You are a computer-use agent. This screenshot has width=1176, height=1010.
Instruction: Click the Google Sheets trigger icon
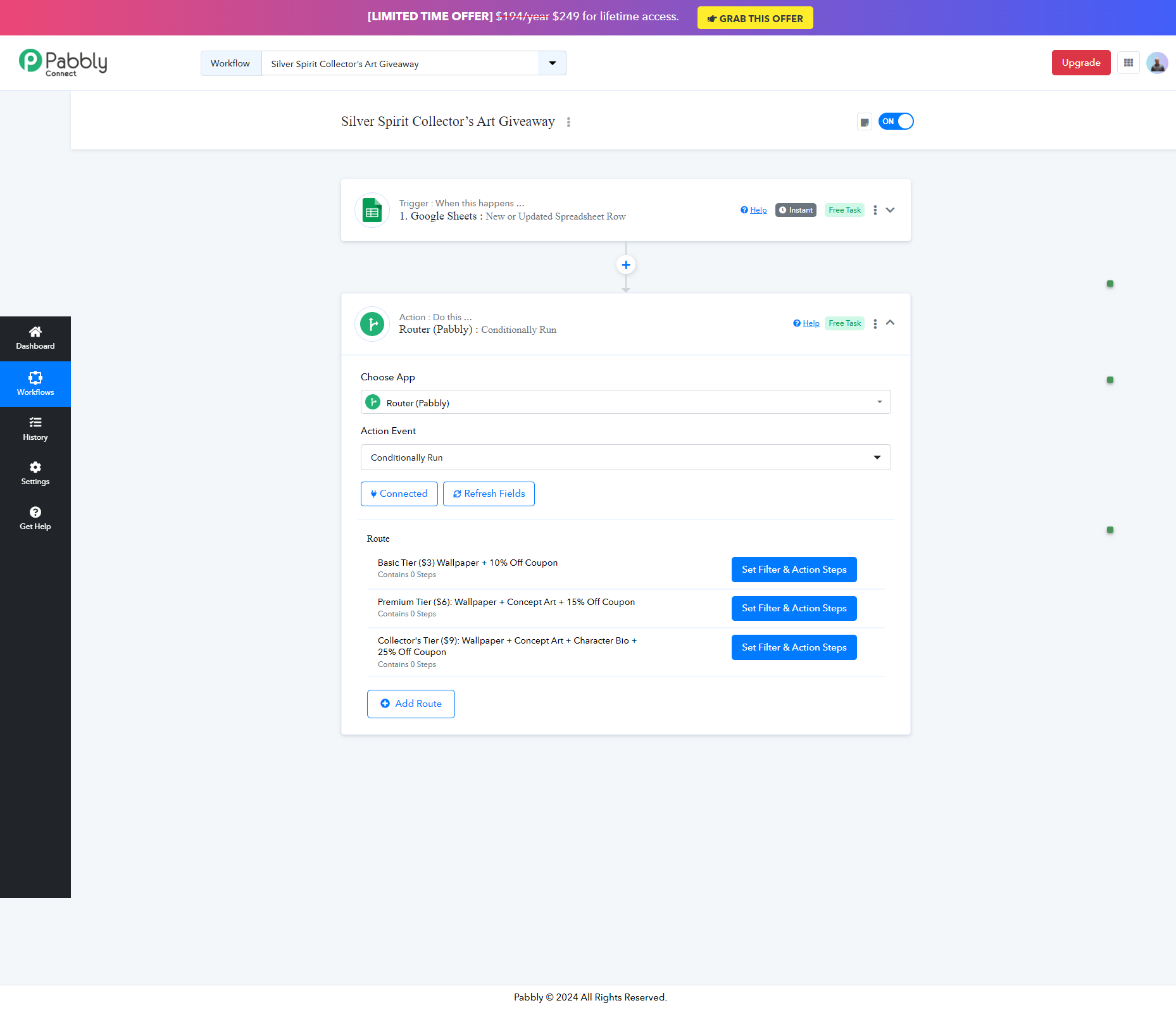click(372, 210)
